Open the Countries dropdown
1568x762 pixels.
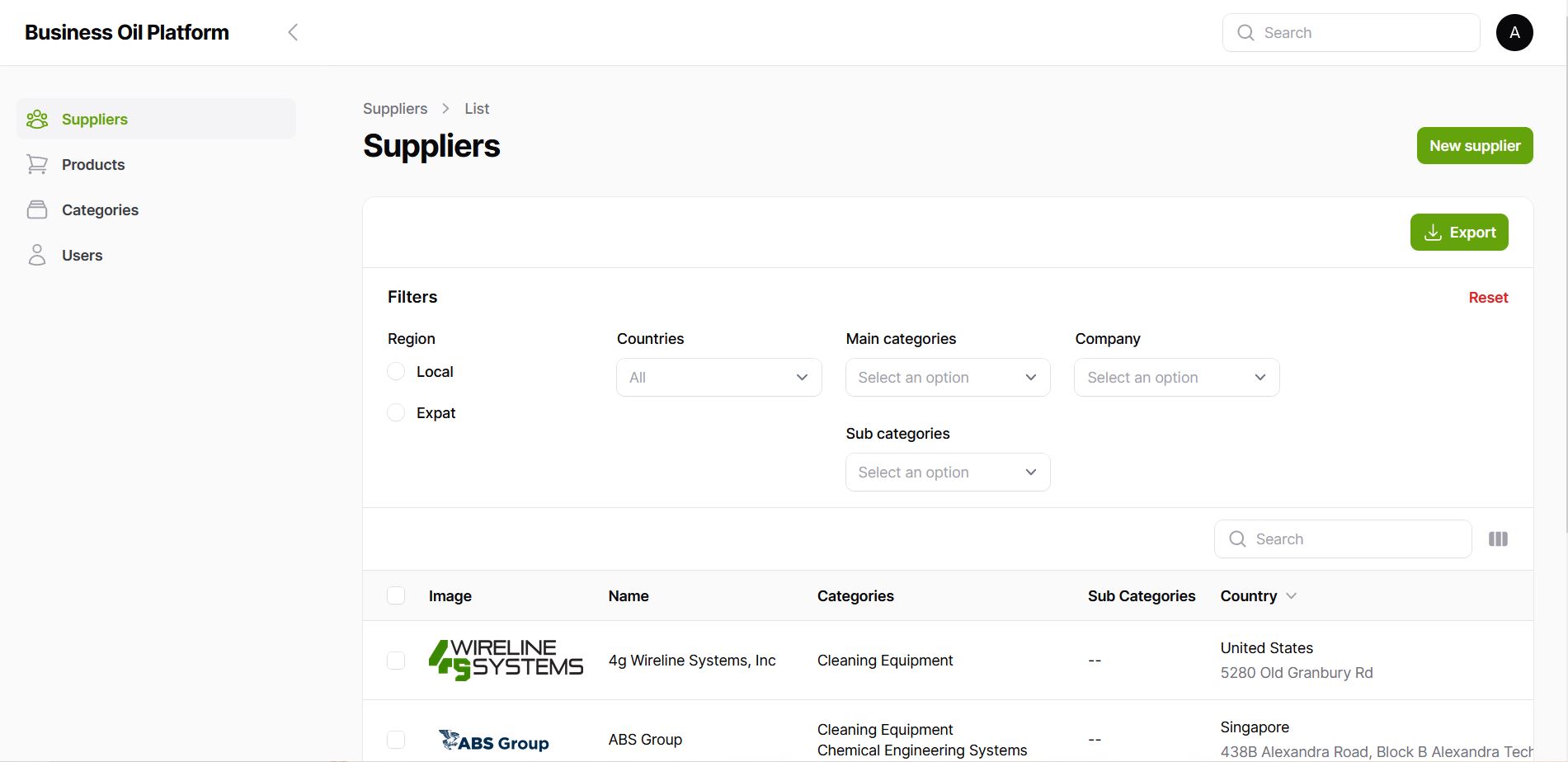click(x=718, y=378)
